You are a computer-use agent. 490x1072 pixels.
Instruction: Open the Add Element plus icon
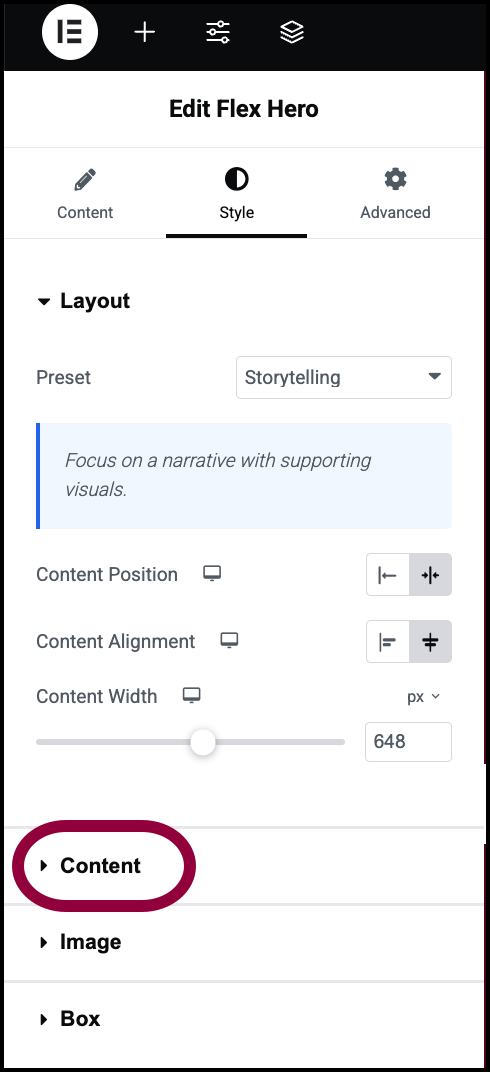(145, 32)
